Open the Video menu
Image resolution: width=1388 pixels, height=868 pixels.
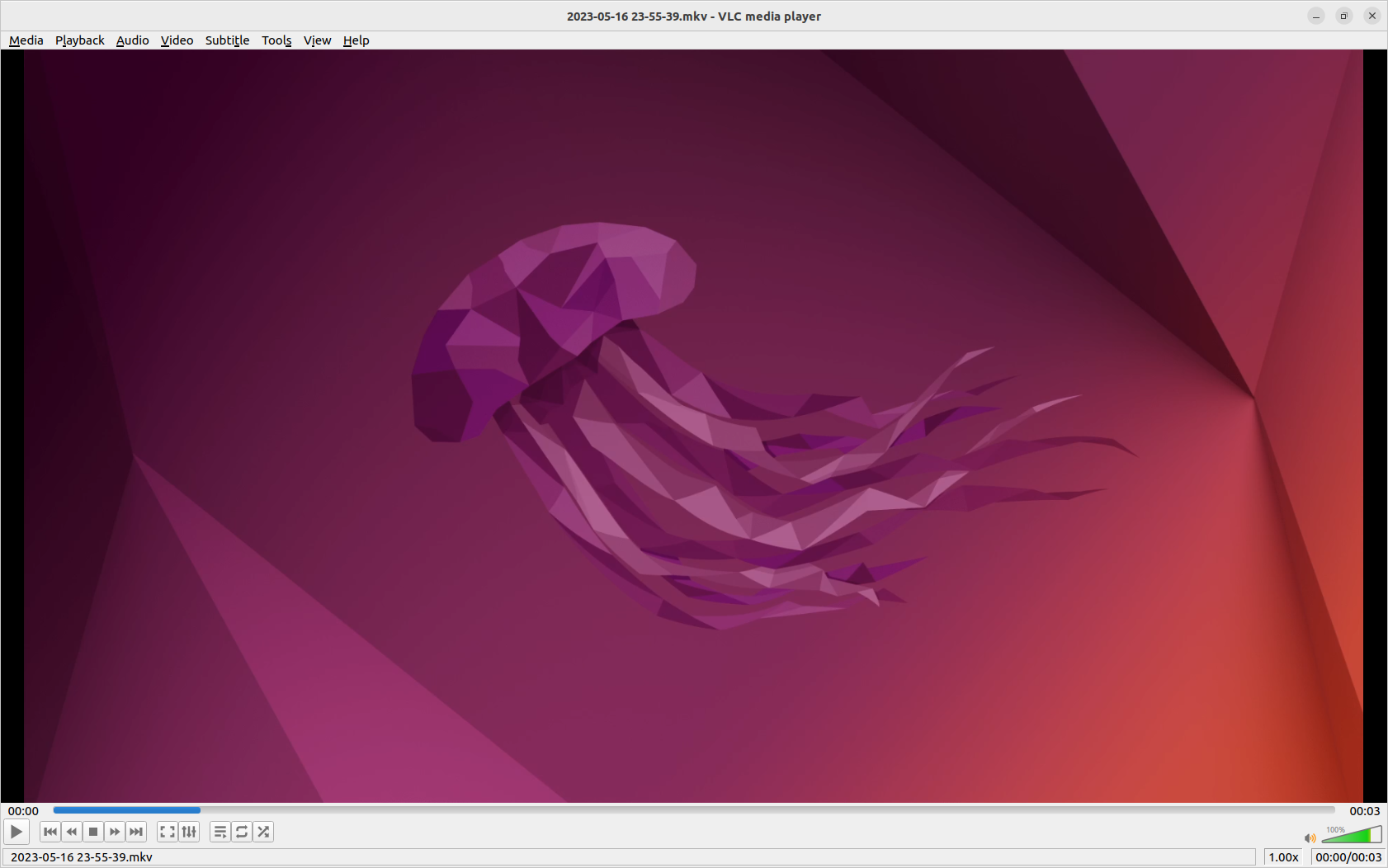coord(177,40)
